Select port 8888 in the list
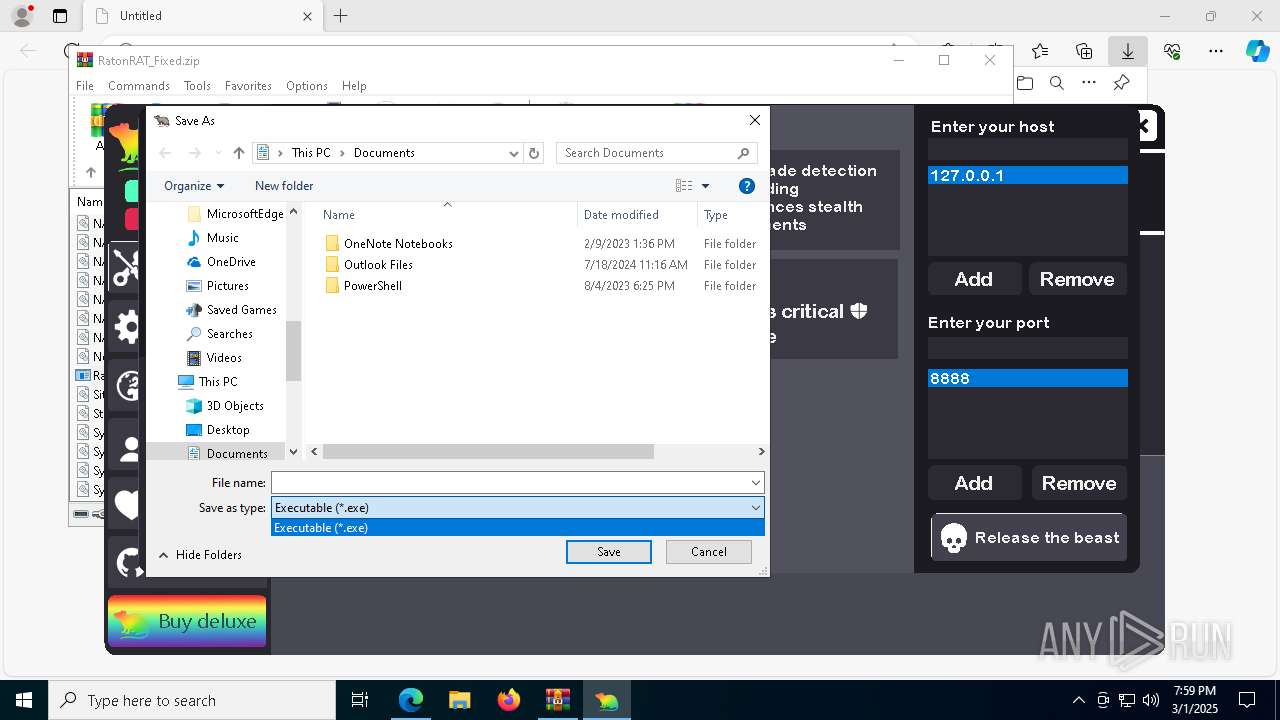1280x720 pixels. [1028, 378]
